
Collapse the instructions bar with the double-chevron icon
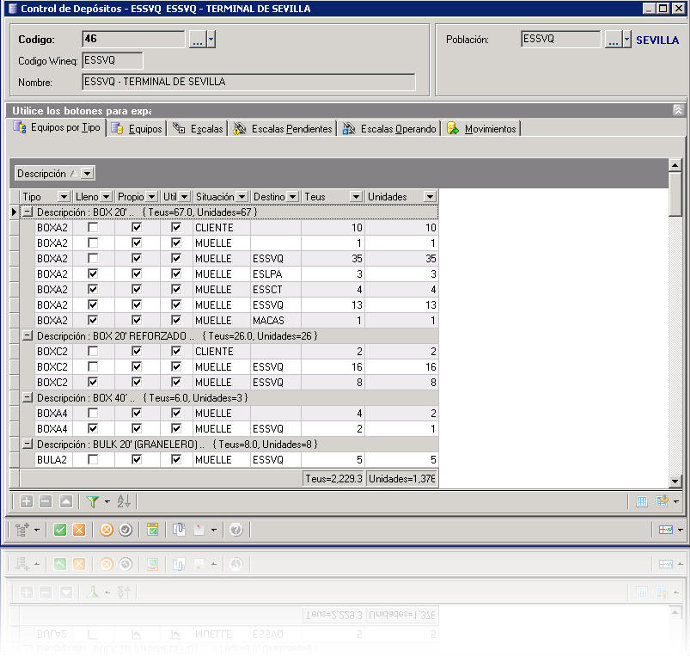(678, 110)
